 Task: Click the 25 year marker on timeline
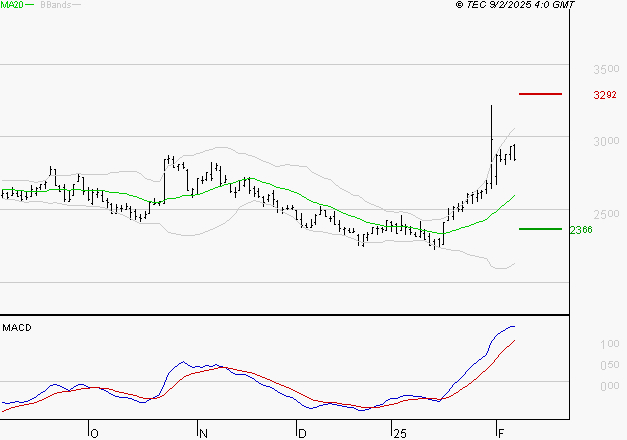[x=400, y=434]
